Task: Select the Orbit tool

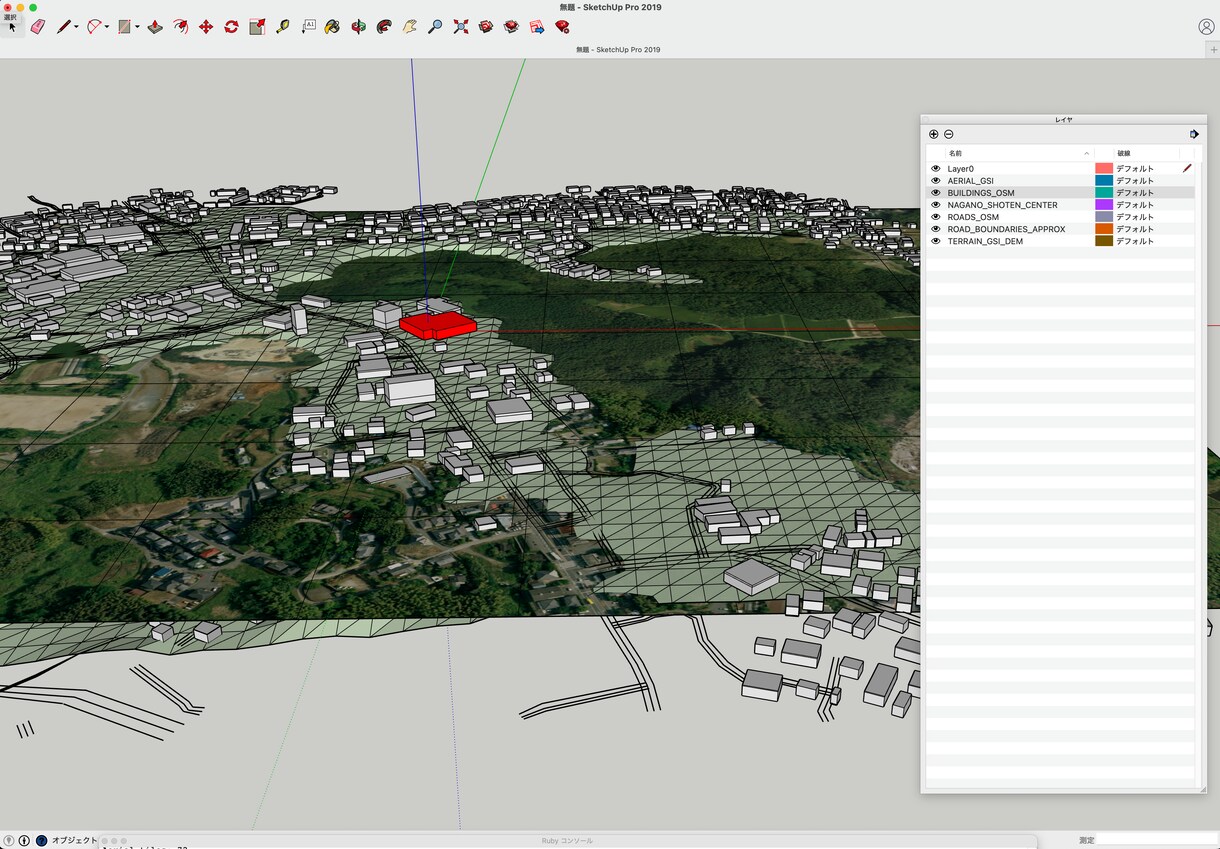Action: (358, 27)
